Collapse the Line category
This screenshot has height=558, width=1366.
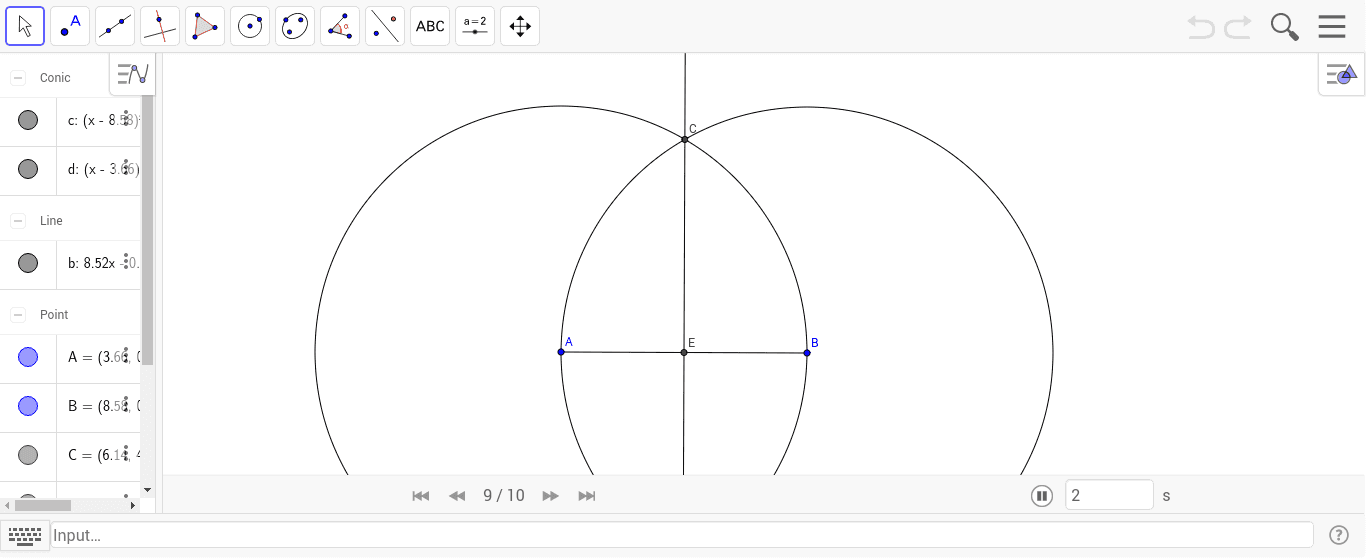pyautogui.click(x=18, y=221)
